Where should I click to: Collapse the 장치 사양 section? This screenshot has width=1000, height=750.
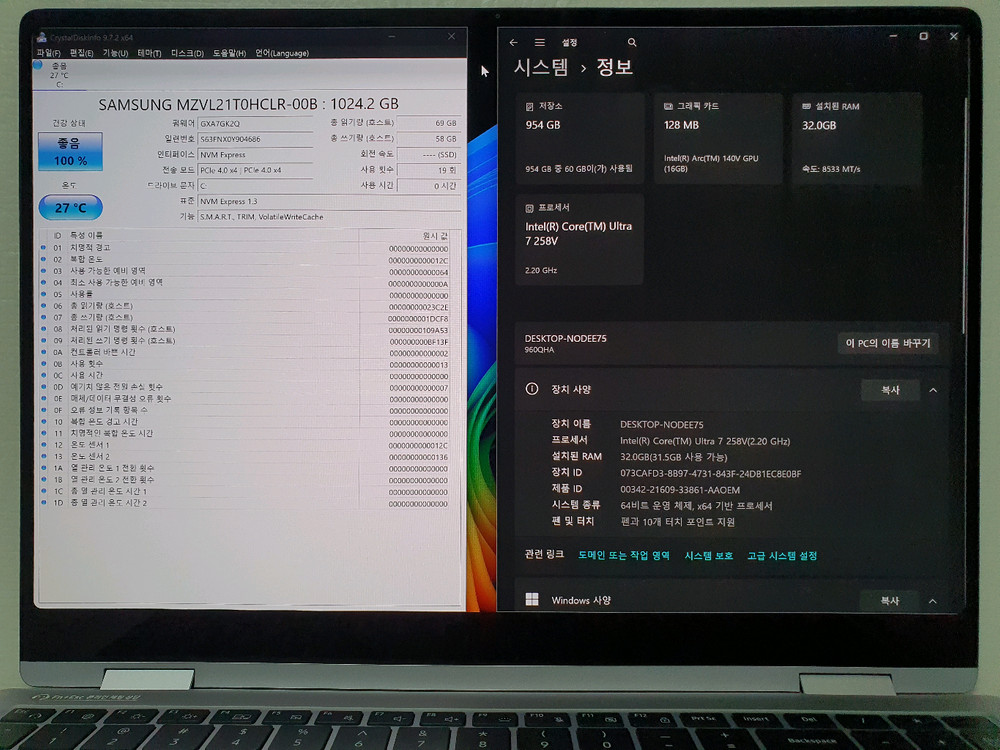(x=933, y=390)
